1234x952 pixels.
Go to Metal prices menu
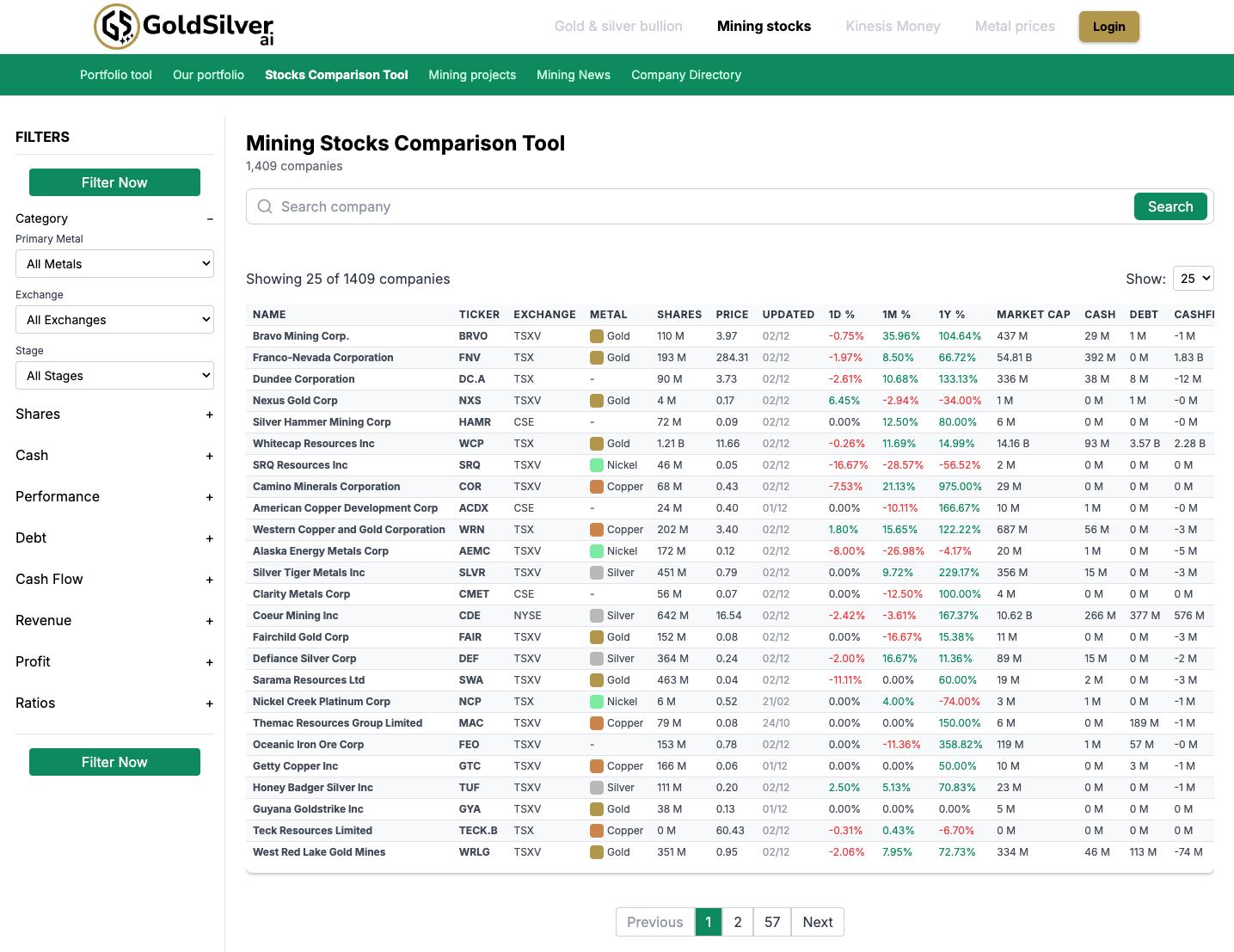tap(1015, 26)
